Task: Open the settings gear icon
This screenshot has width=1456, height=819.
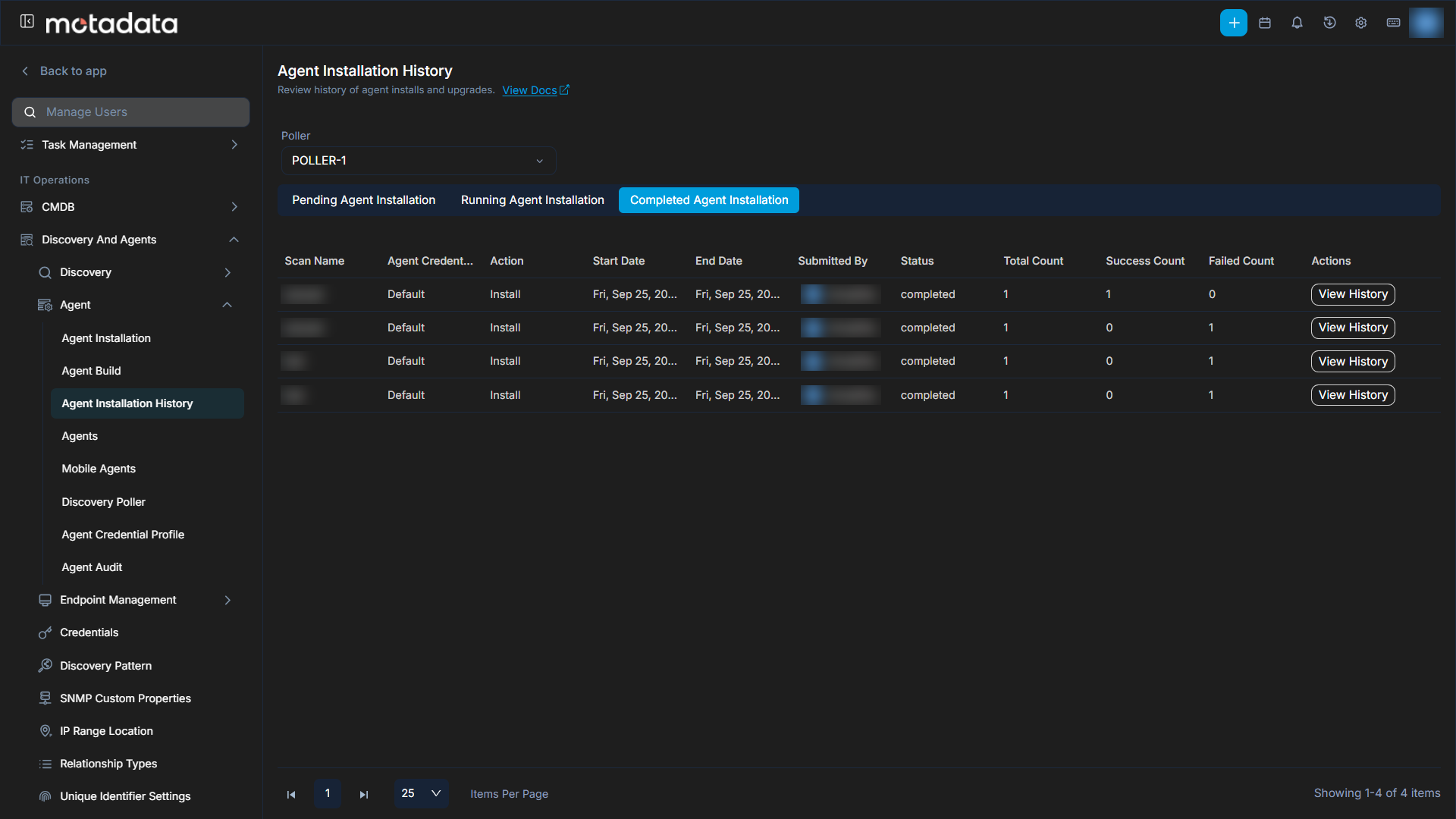Action: pos(1361,23)
